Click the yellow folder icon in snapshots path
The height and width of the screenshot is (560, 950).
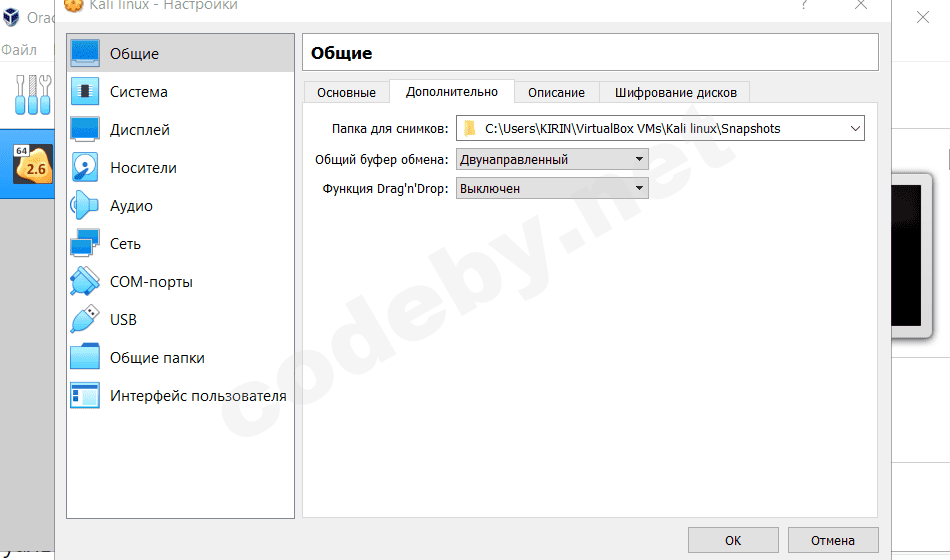click(x=470, y=128)
